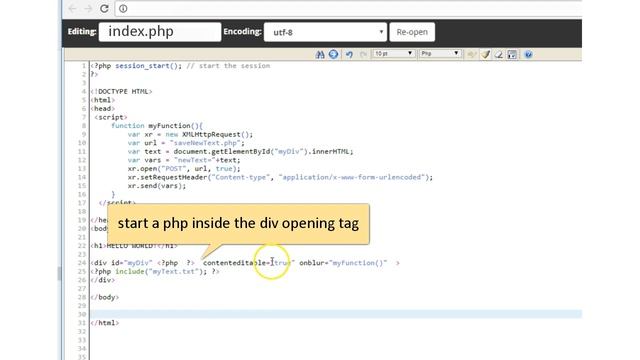This screenshot has width=640, height=360.
Task: Open the 10 pt font size dropdown
Action: point(393,53)
